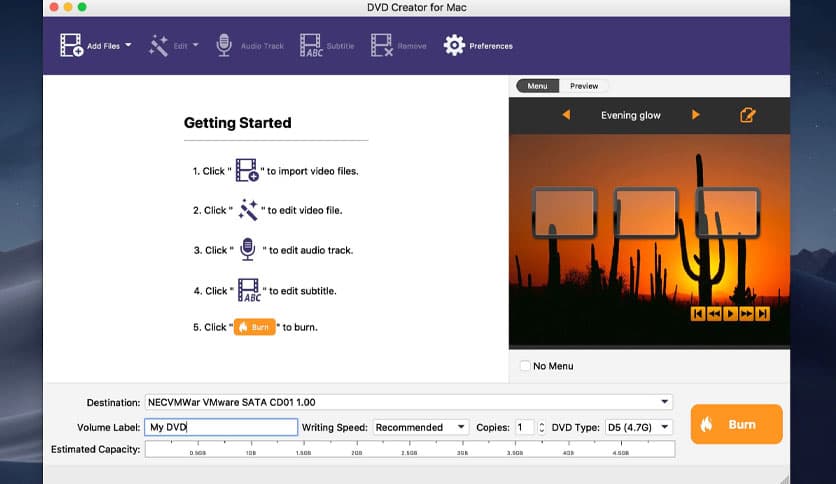
Task: Click the Preferences label in toolbar
Action: point(491,46)
